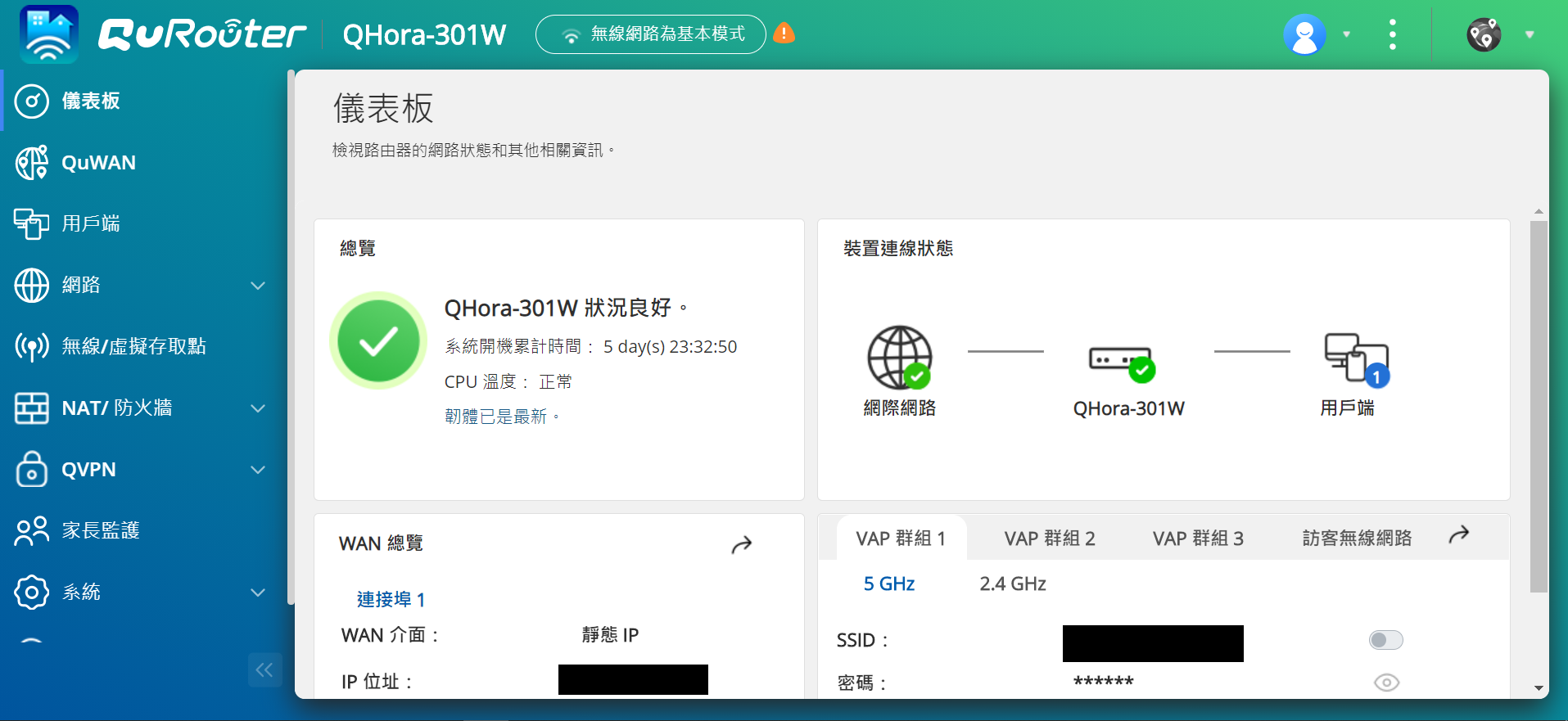Select the 2.4 GHz band tab
The image size is (1568, 721).
pyautogui.click(x=1013, y=584)
